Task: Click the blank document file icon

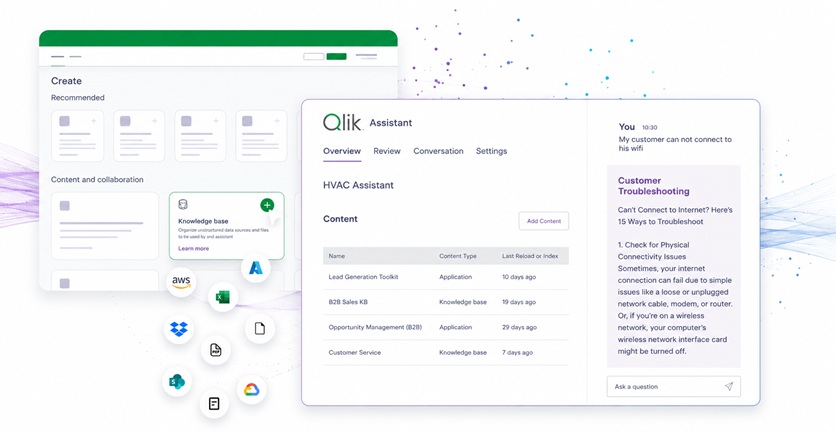Action: coord(260,328)
